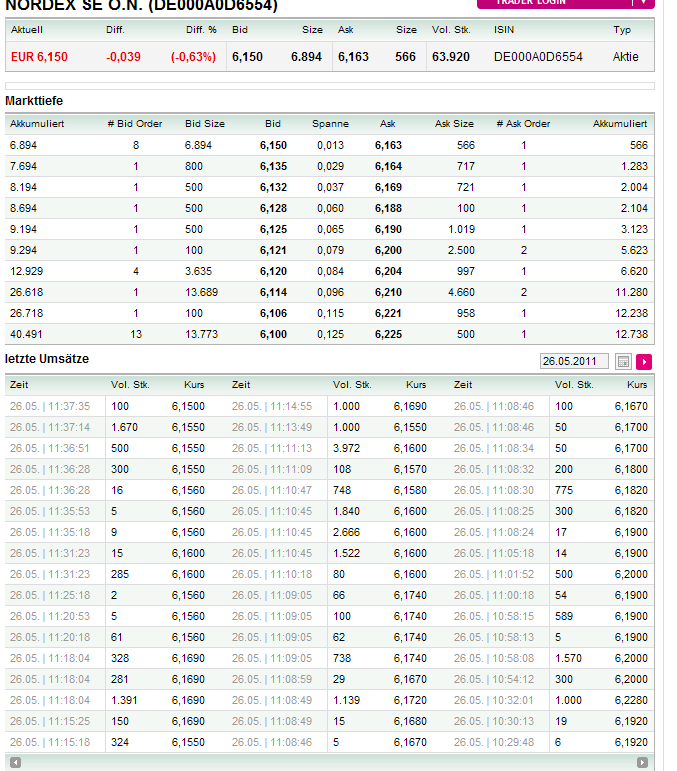The image size is (677, 771).
Task: Expand the Trader Login dropdown arrow
Action: 643,3
